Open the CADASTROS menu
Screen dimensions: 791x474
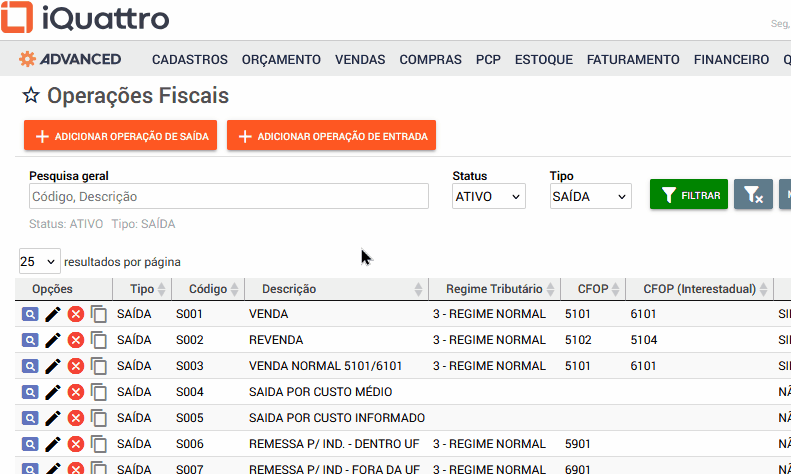point(190,60)
